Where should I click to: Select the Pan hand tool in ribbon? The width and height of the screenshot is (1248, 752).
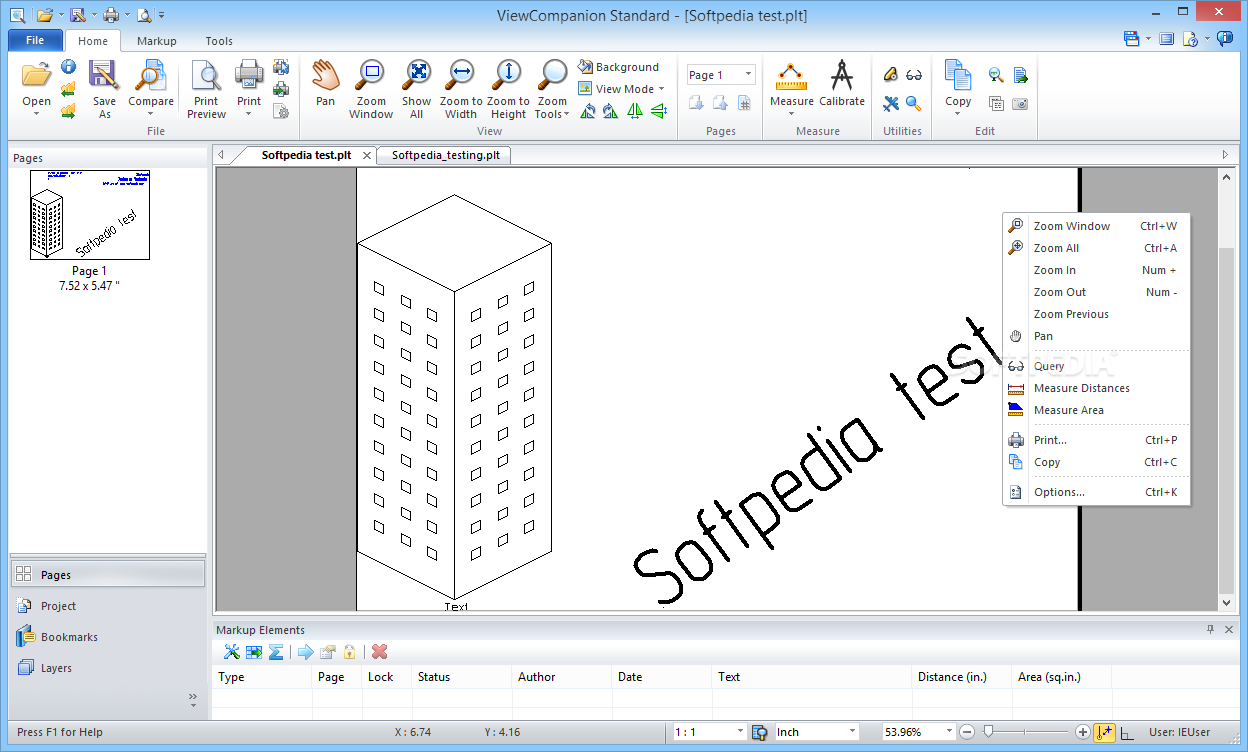325,82
